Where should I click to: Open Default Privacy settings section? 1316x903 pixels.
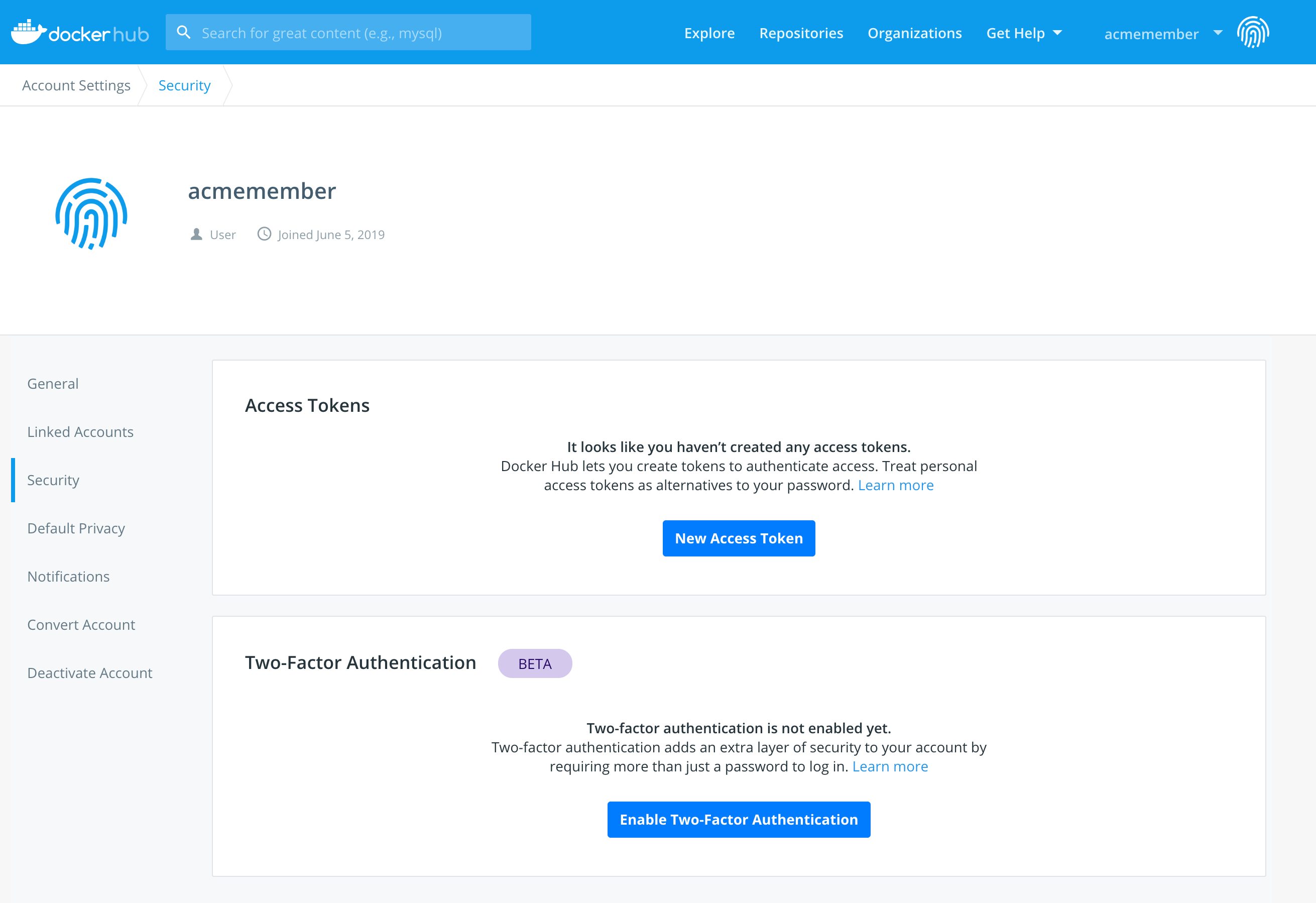coord(76,528)
